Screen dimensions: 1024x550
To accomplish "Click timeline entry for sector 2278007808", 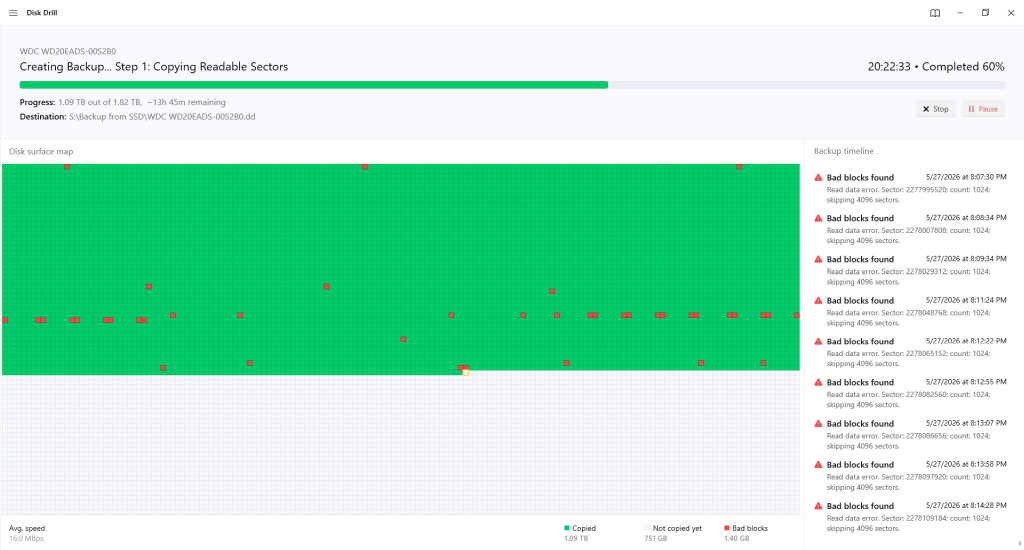I will pos(910,229).
